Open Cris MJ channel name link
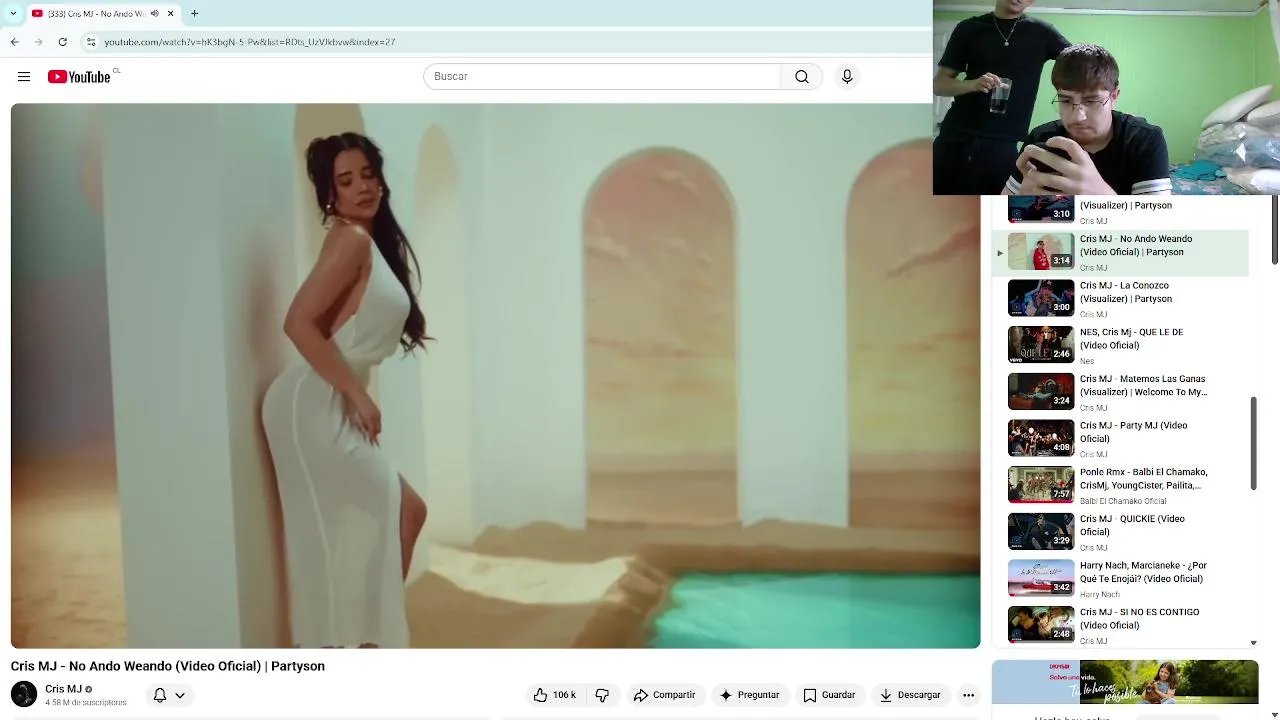 pyautogui.click(x=63, y=689)
